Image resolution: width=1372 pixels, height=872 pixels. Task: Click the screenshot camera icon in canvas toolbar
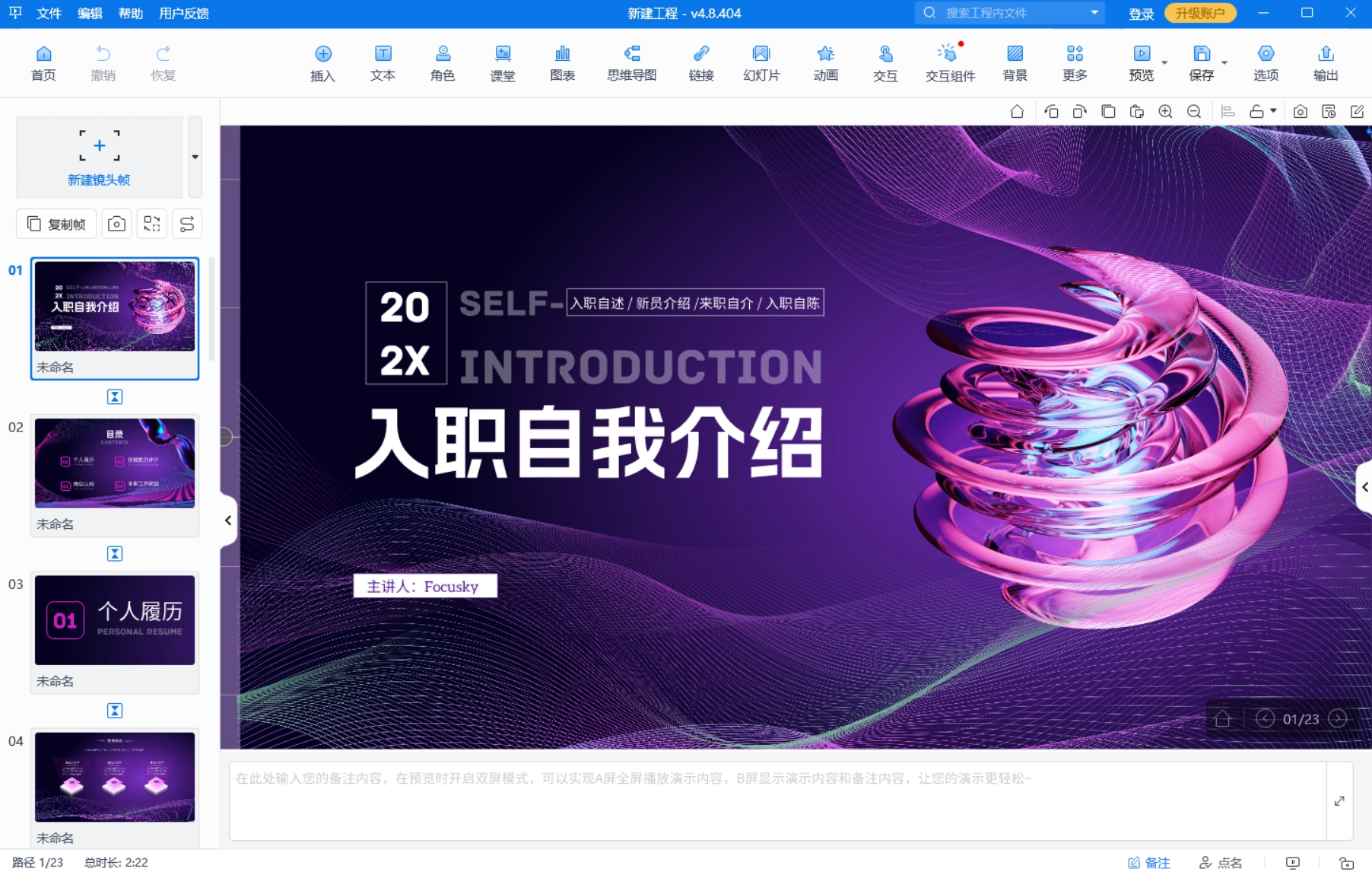pos(1301,112)
